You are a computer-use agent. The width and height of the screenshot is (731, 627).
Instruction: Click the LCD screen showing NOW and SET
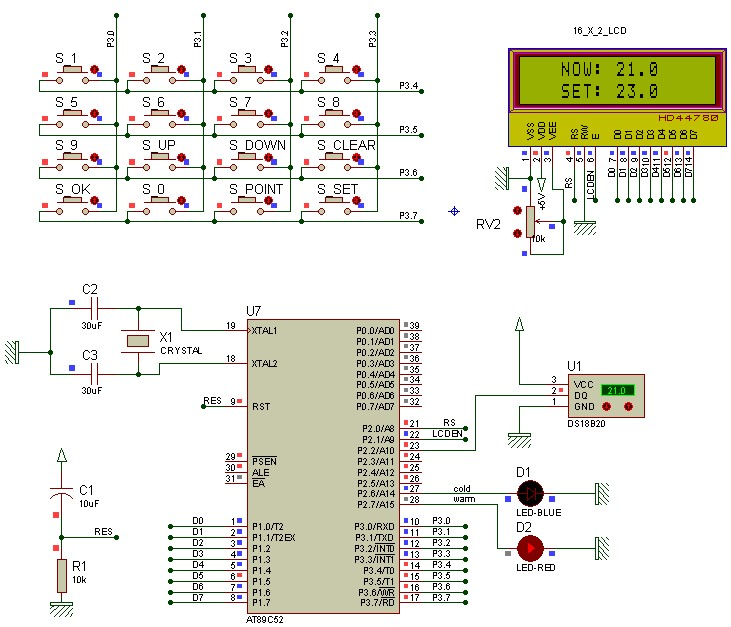click(617, 80)
